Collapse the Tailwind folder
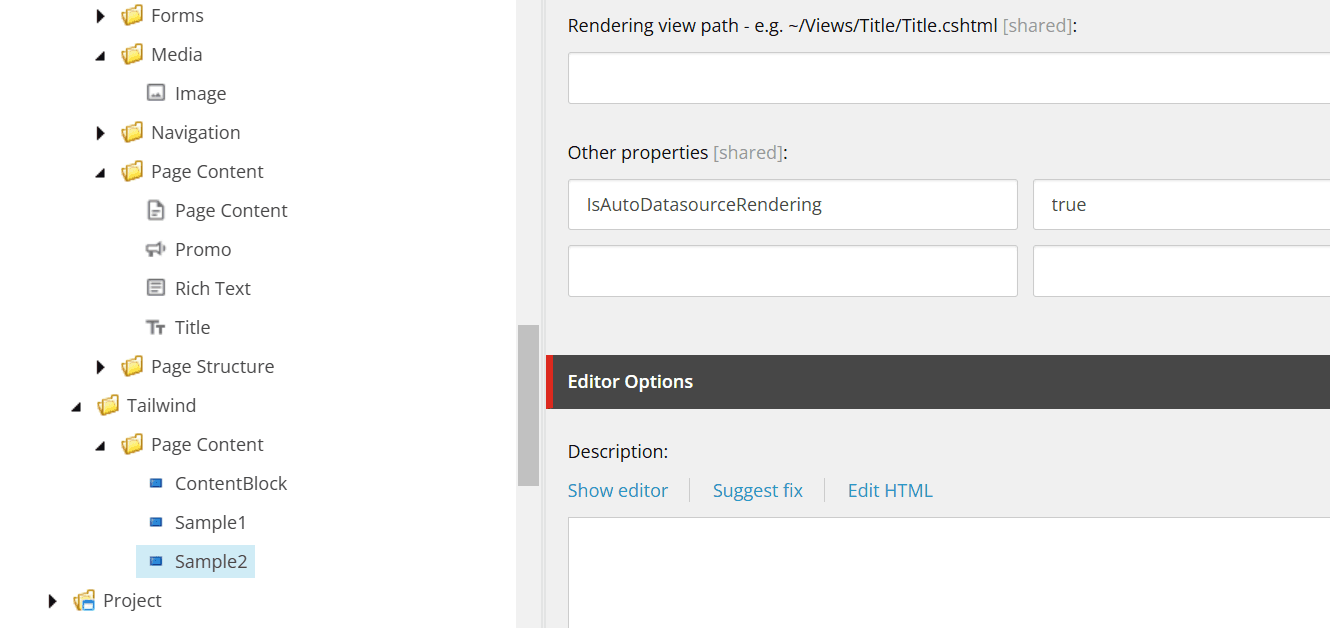 (x=77, y=406)
